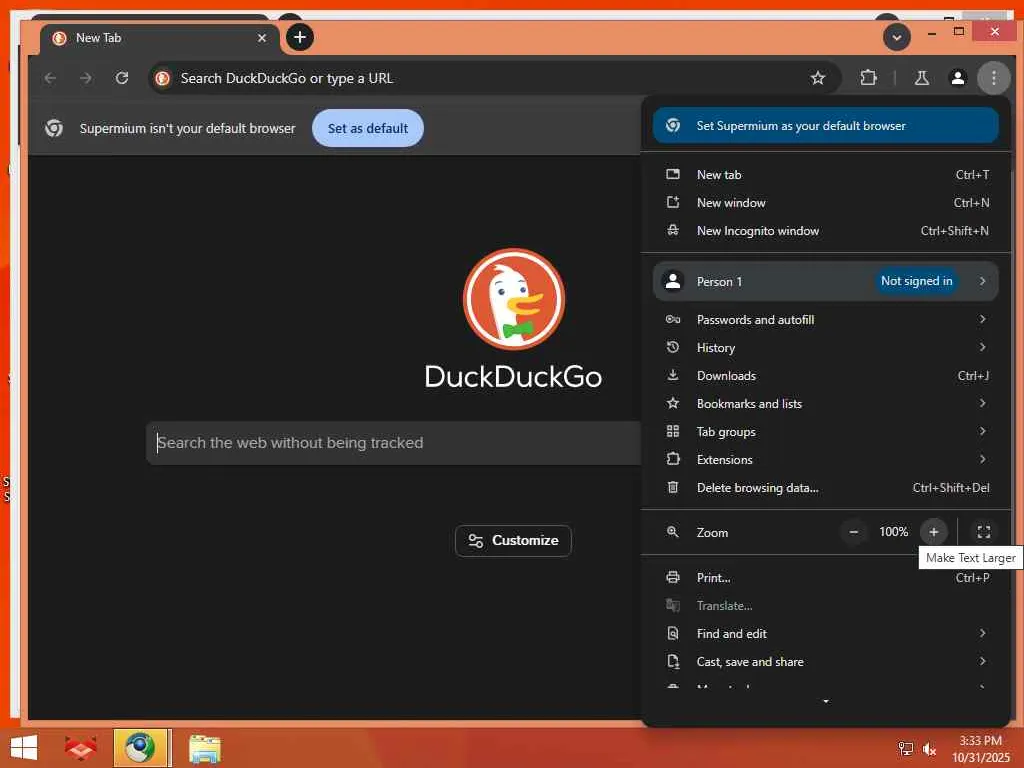Open the Extensions puzzle icon in toolbar

[868, 78]
